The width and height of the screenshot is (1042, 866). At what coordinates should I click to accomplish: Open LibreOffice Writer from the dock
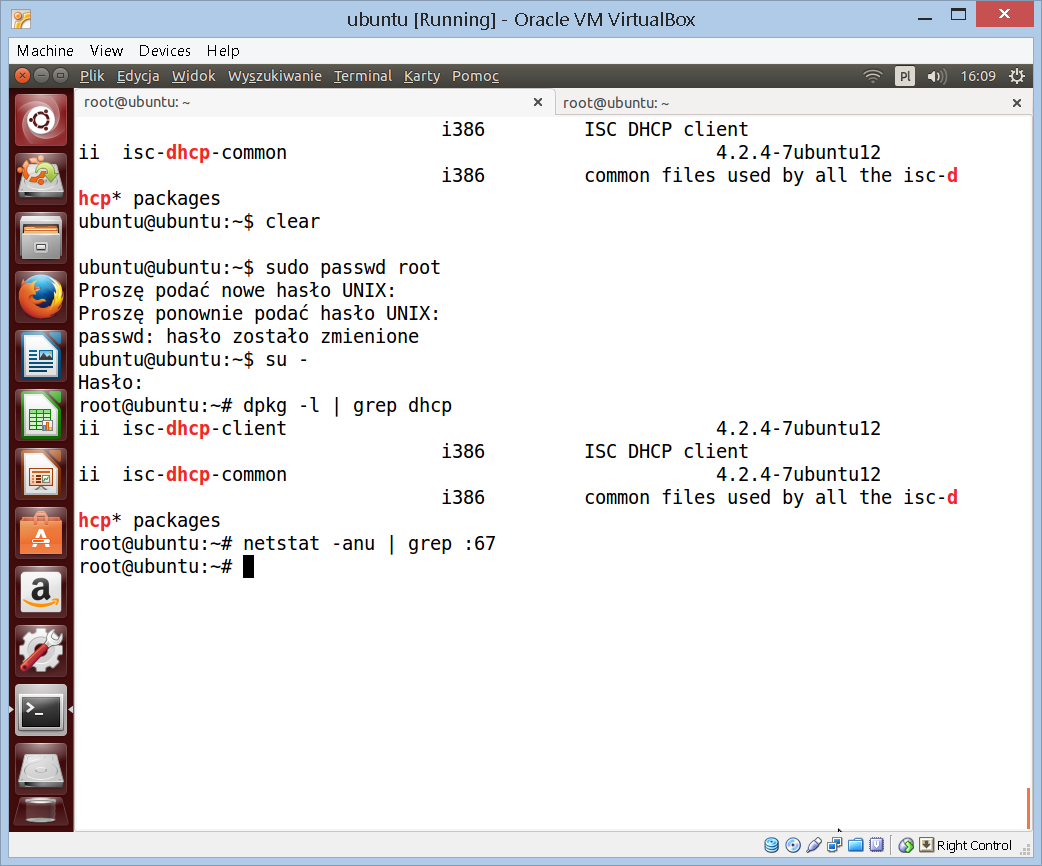coord(41,356)
